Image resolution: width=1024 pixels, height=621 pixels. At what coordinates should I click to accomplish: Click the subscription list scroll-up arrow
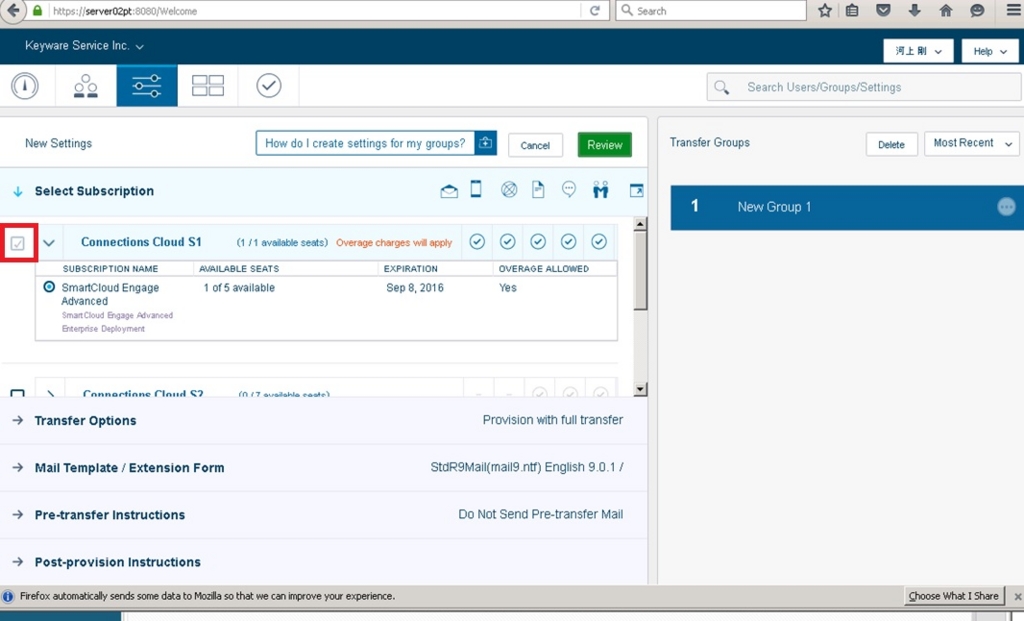(640, 224)
